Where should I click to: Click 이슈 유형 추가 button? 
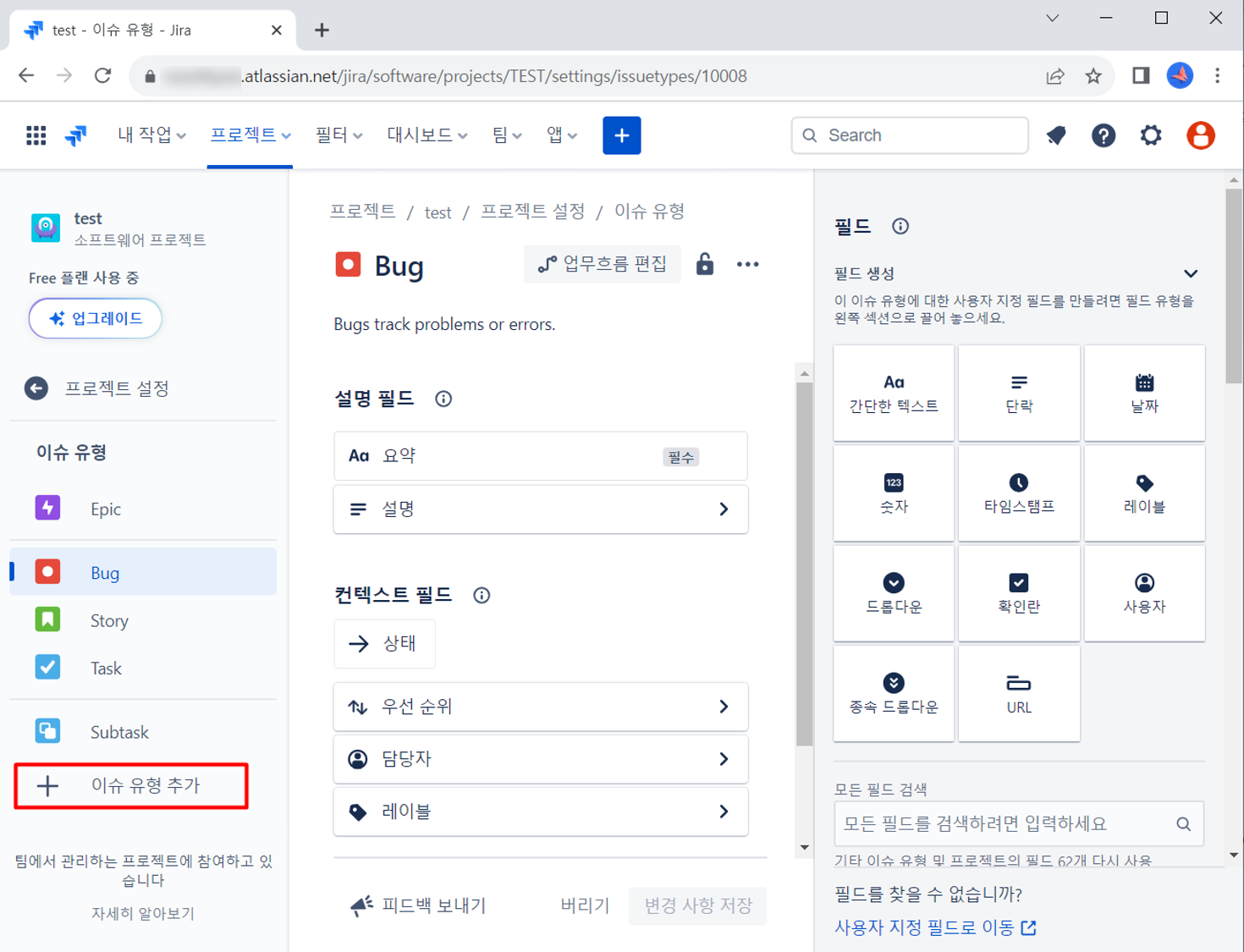pyautogui.click(x=131, y=786)
